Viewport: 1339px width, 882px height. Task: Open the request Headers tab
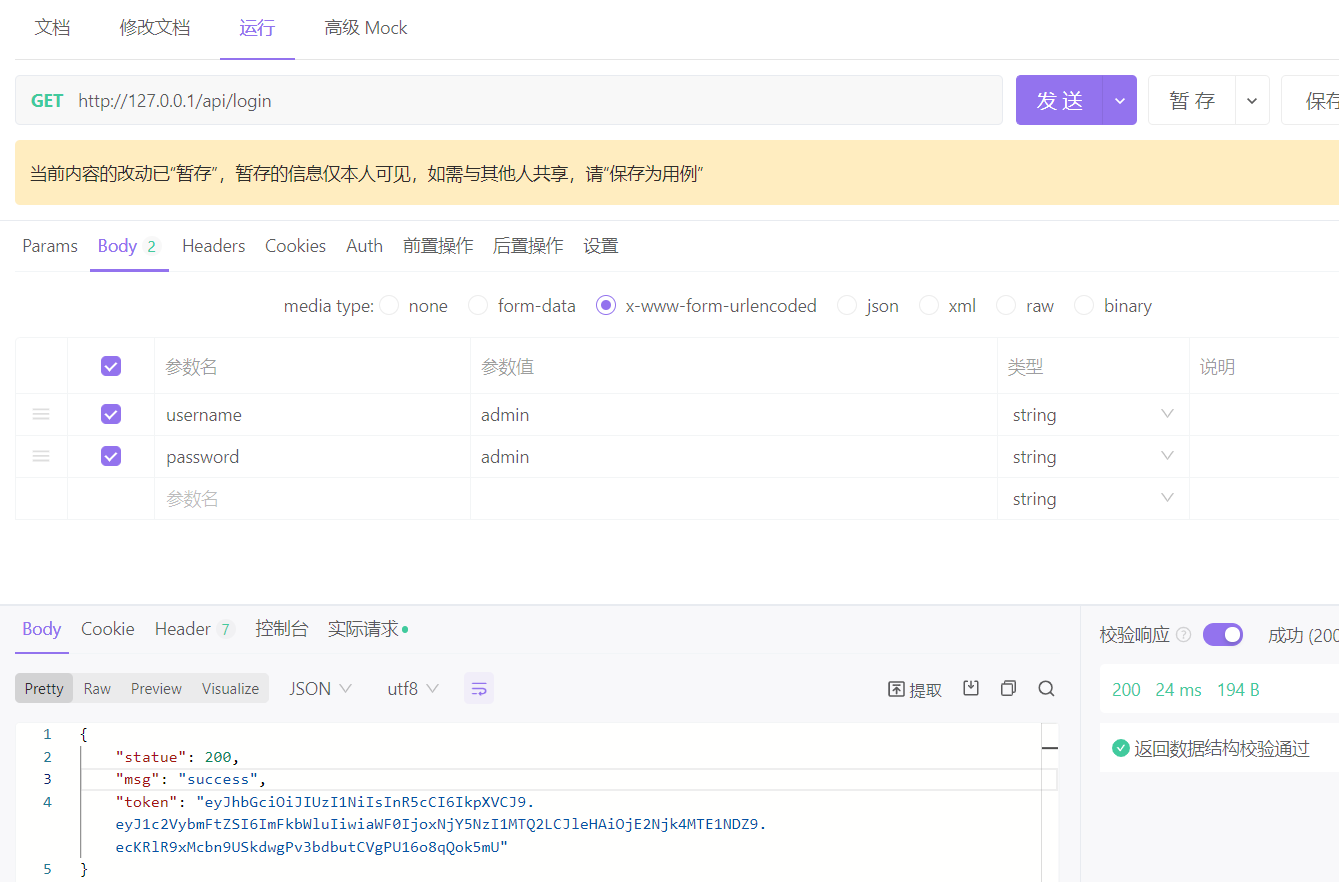point(213,246)
